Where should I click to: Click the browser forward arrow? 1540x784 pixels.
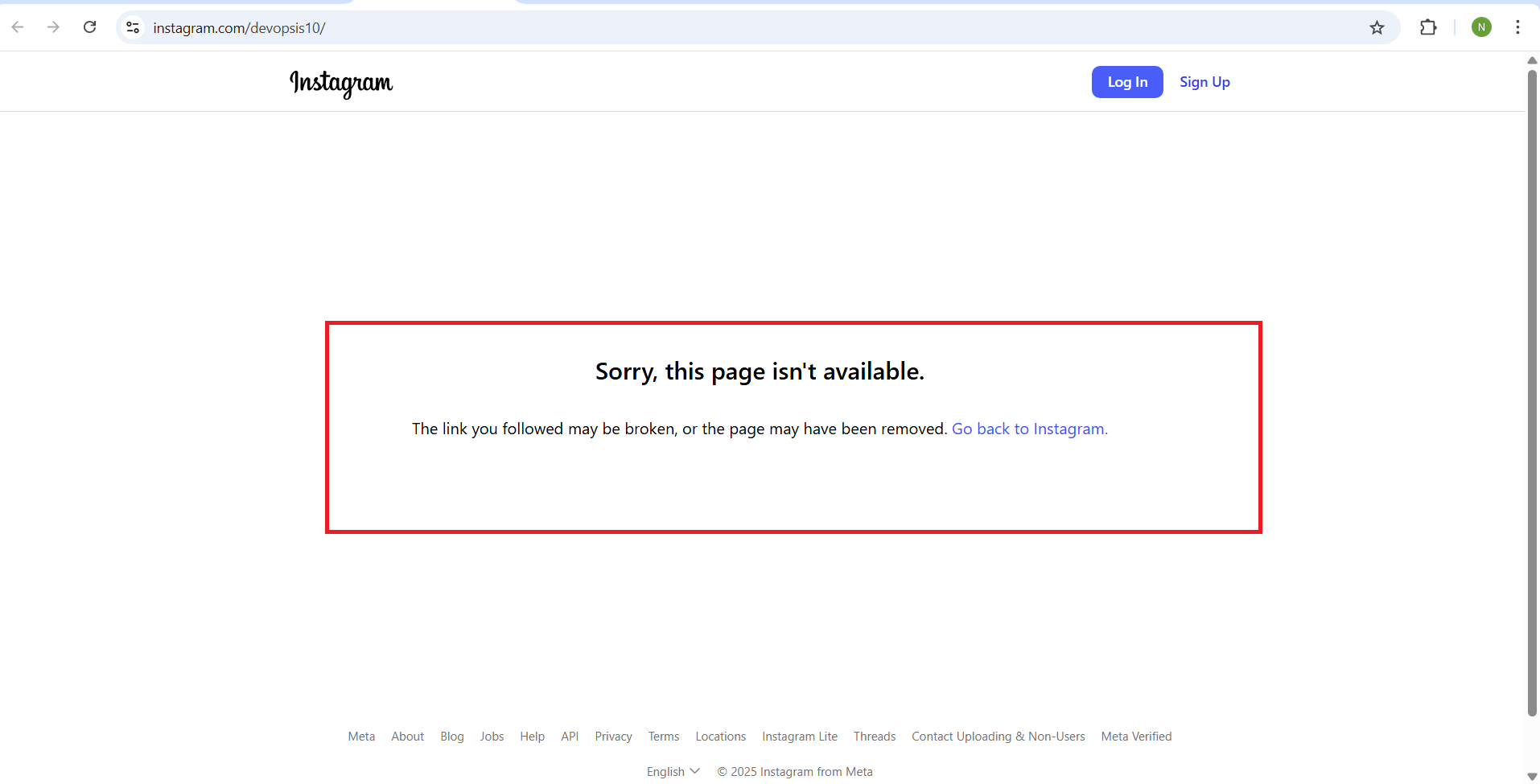pyautogui.click(x=53, y=27)
